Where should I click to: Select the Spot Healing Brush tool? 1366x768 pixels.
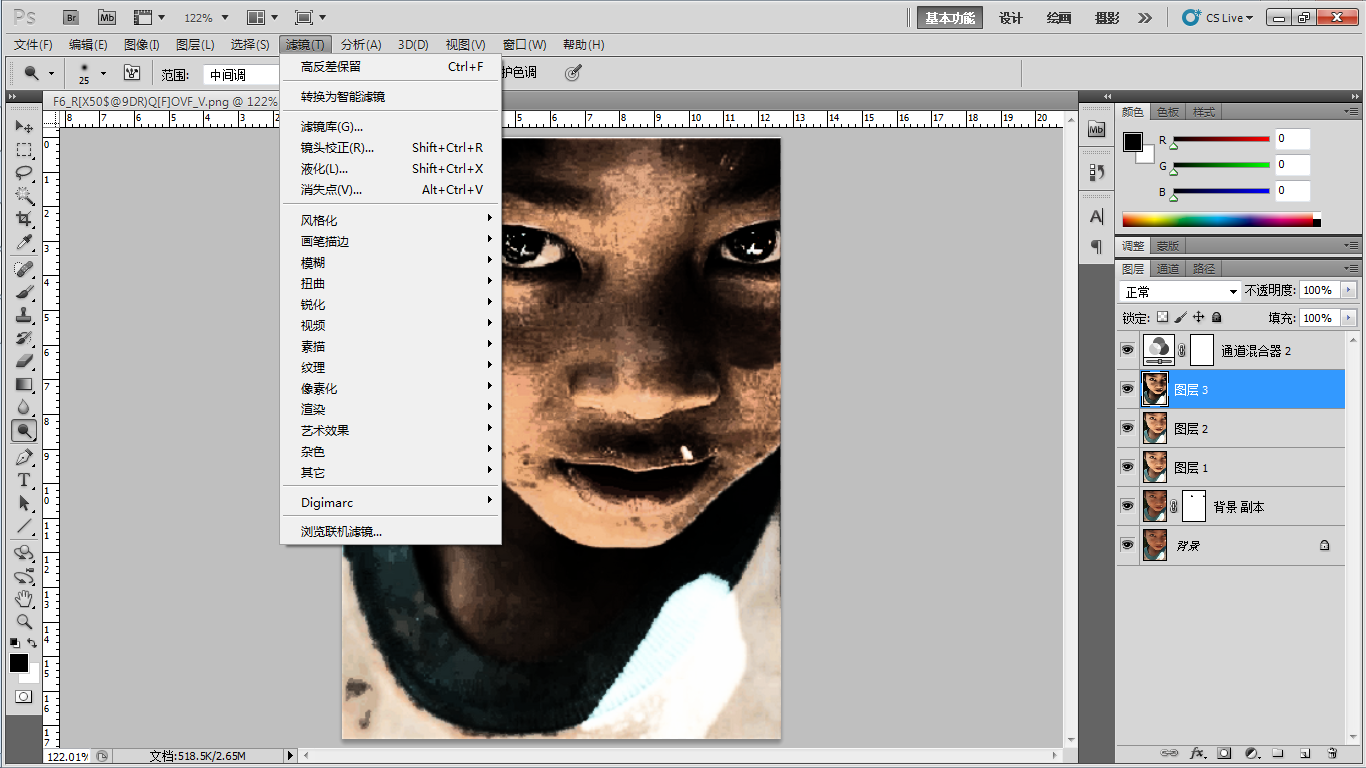pos(24,269)
